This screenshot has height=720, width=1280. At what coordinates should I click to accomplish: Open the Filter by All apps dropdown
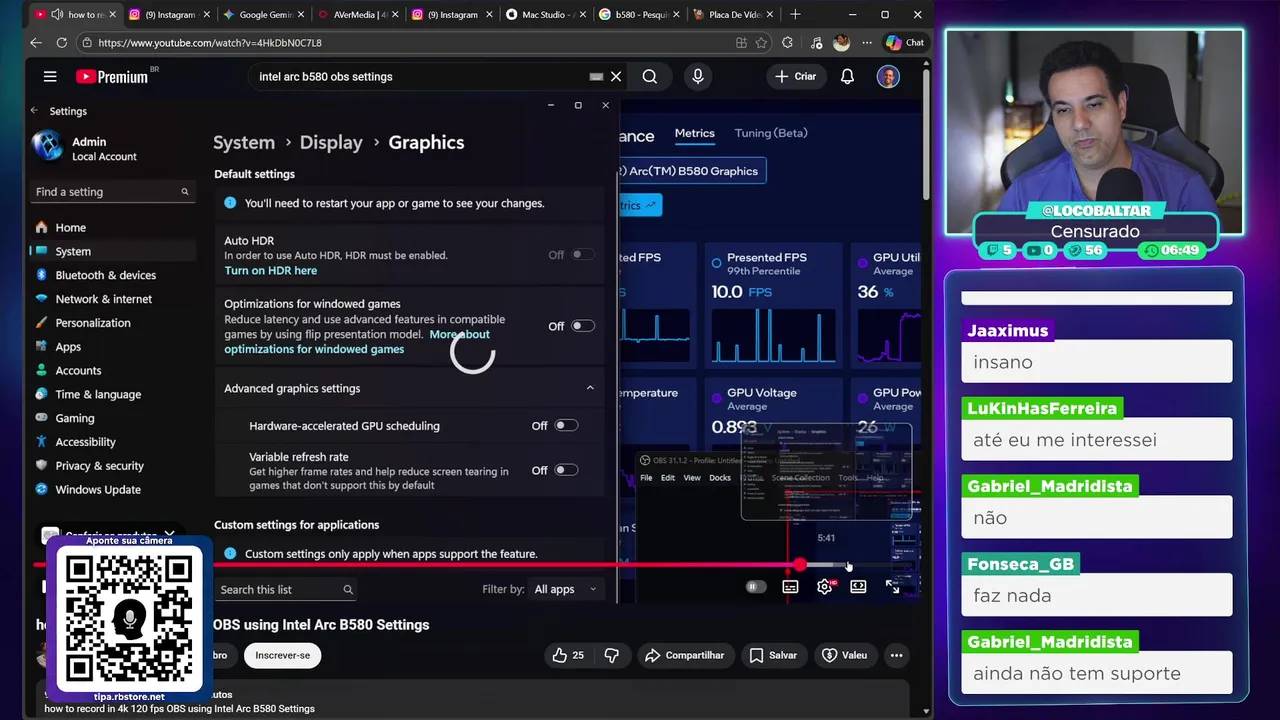pos(566,589)
